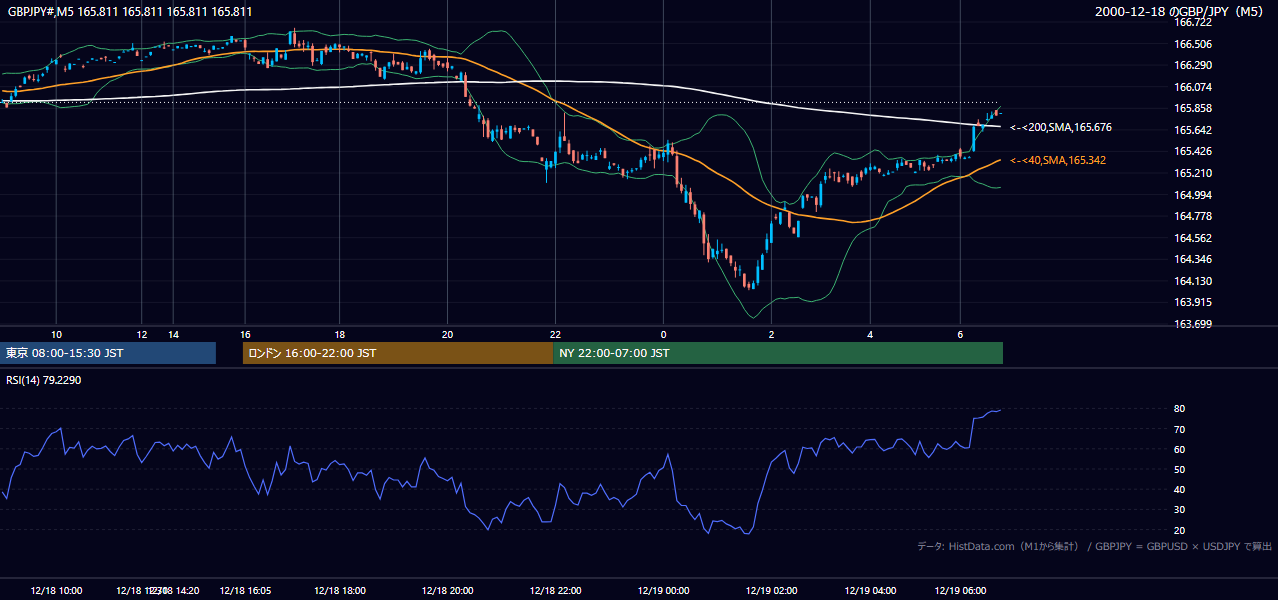Click hour label 12 under price chart
The height and width of the screenshot is (600, 1278).
[142, 334]
